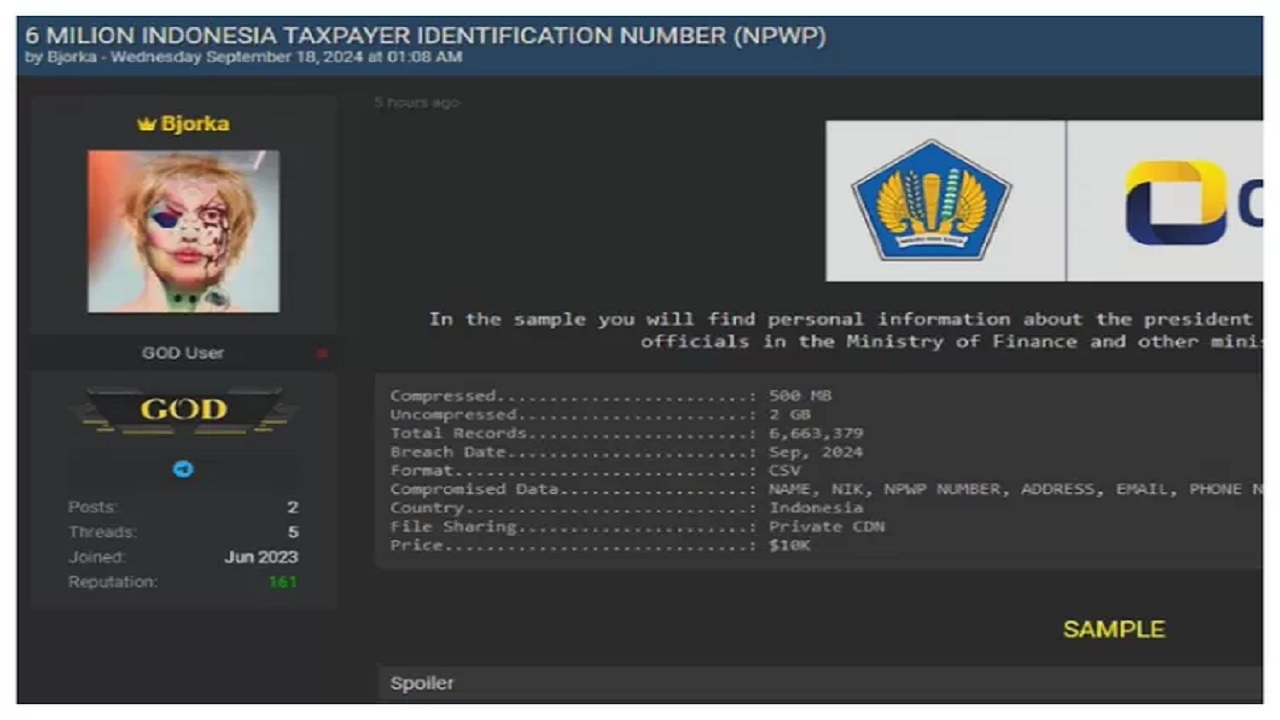Click the '5 hours ago' post timestamp
This screenshot has width=1280, height=720.
pos(417,103)
